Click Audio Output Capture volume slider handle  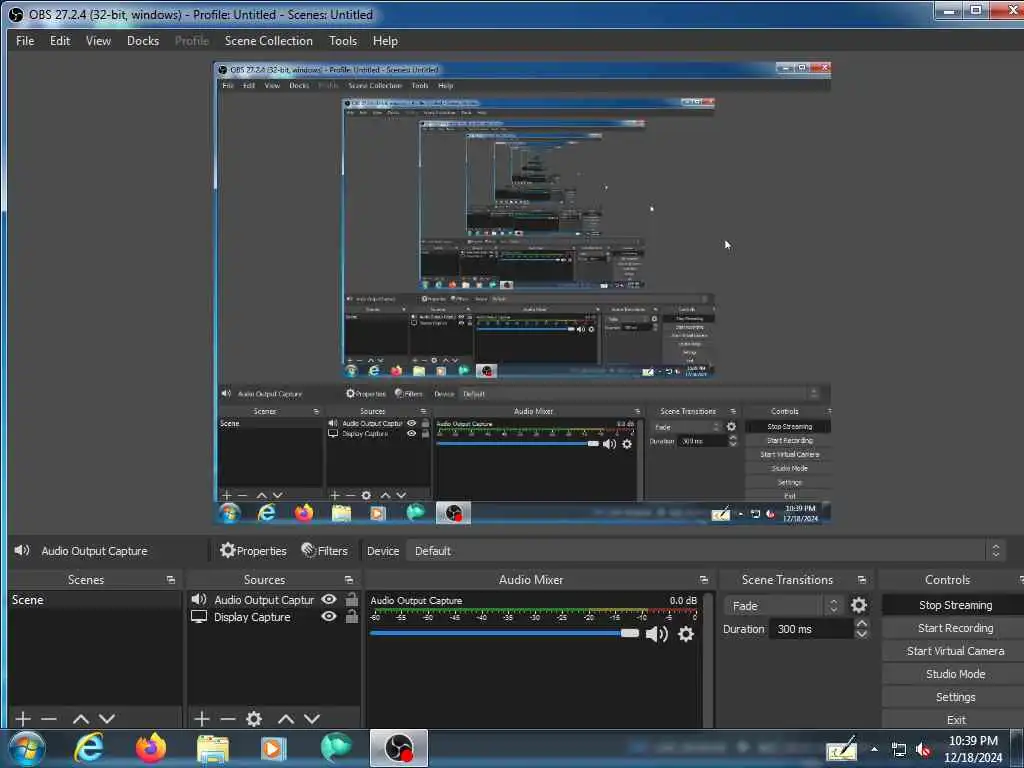pos(630,633)
